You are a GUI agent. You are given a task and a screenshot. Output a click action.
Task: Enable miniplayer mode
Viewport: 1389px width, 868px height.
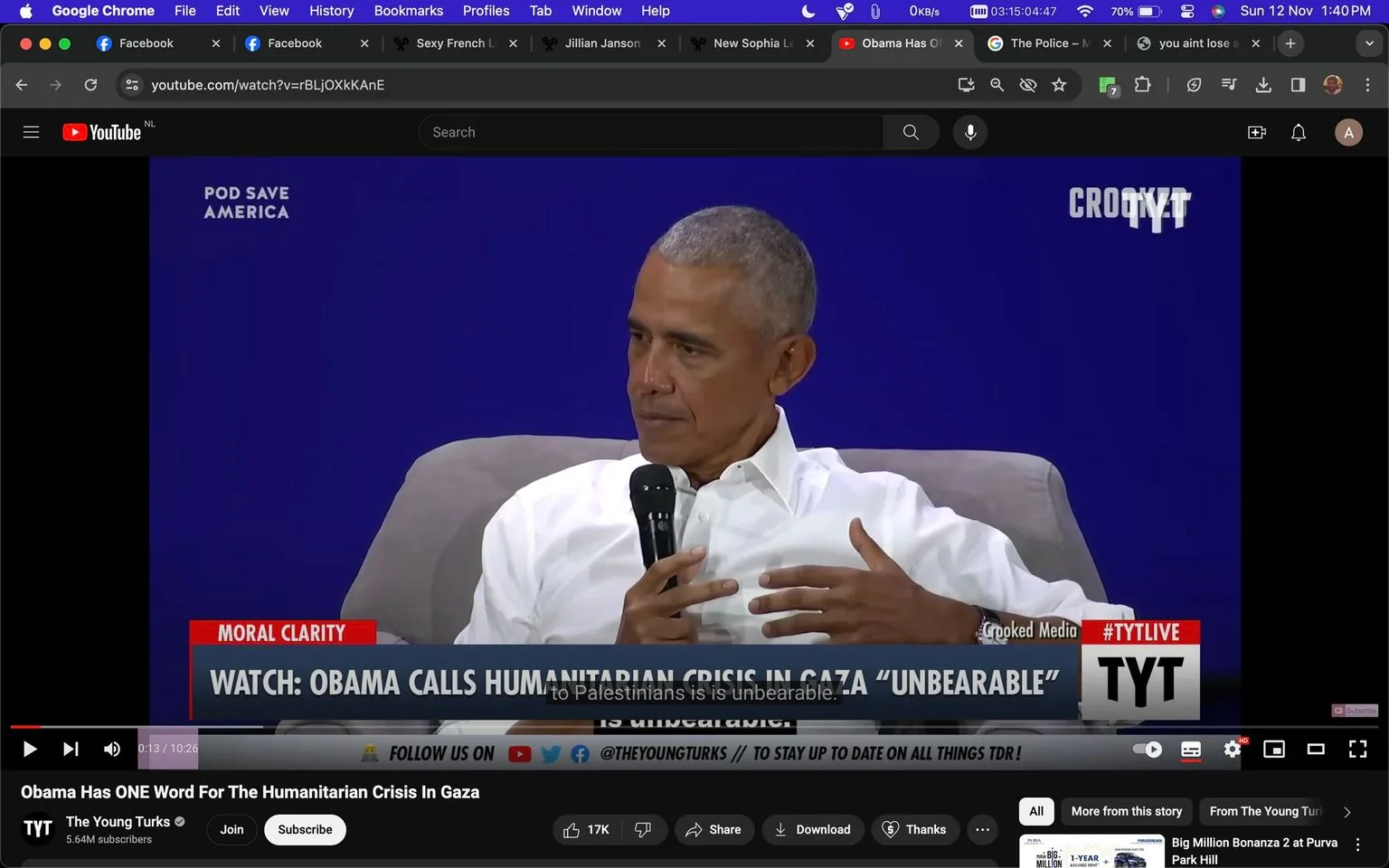click(1274, 749)
